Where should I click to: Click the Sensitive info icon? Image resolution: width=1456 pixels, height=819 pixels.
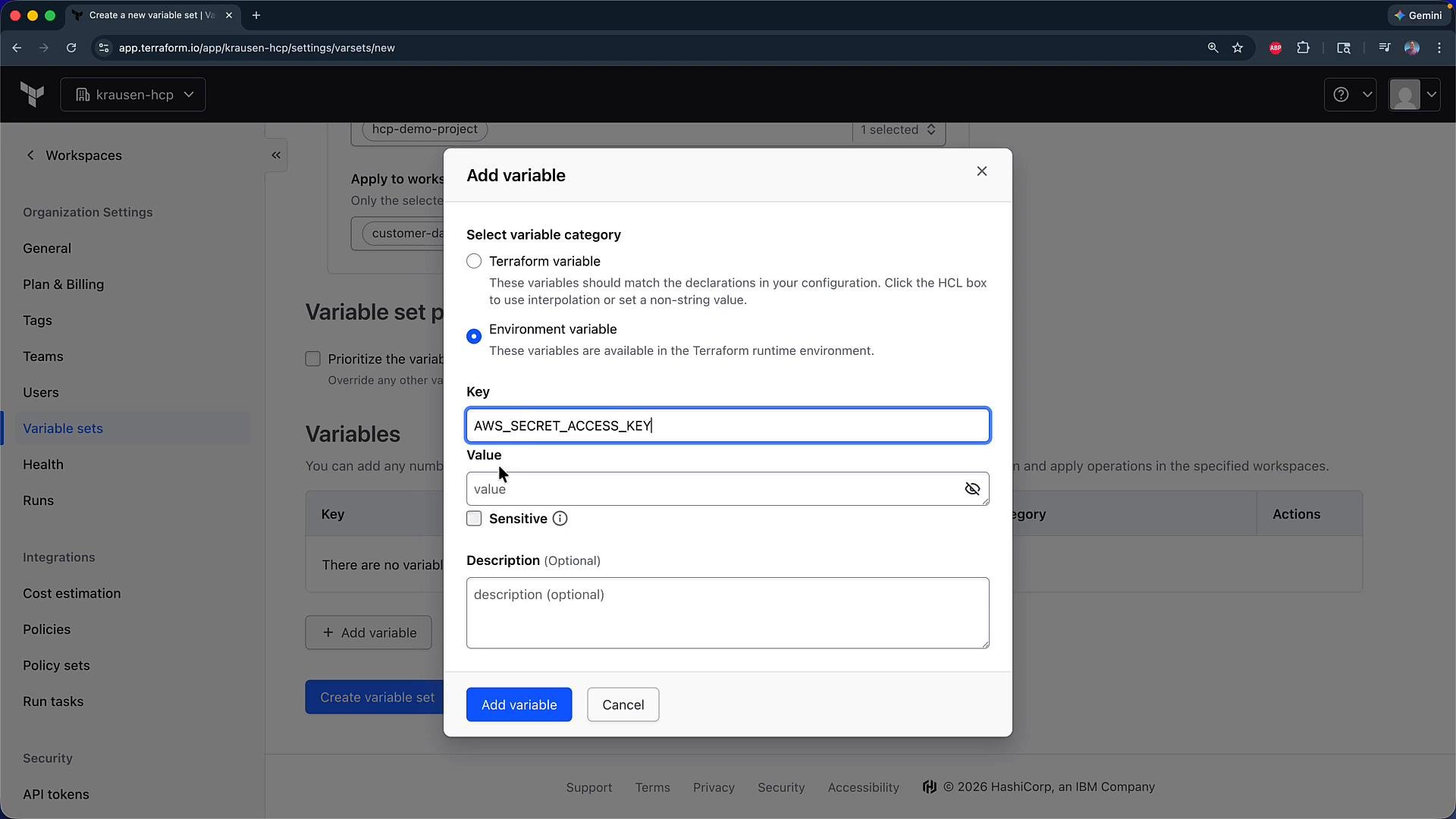click(560, 519)
